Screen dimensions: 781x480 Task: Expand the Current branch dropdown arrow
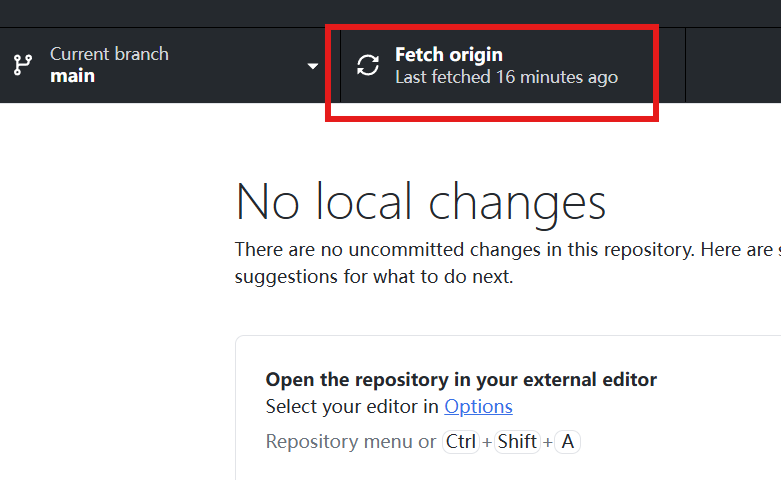point(313,66)
